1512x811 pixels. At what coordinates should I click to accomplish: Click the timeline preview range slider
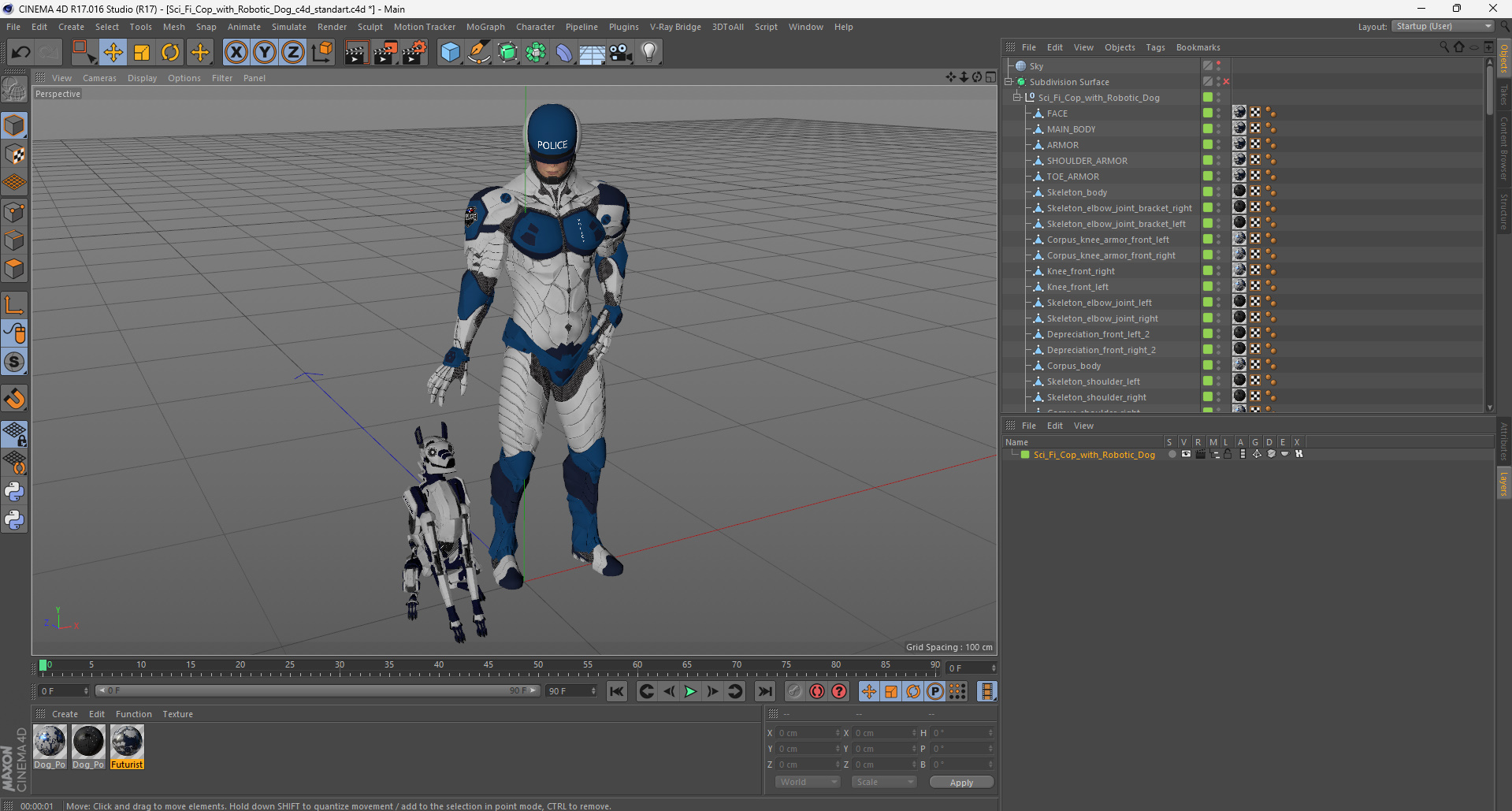pos(318,690)
